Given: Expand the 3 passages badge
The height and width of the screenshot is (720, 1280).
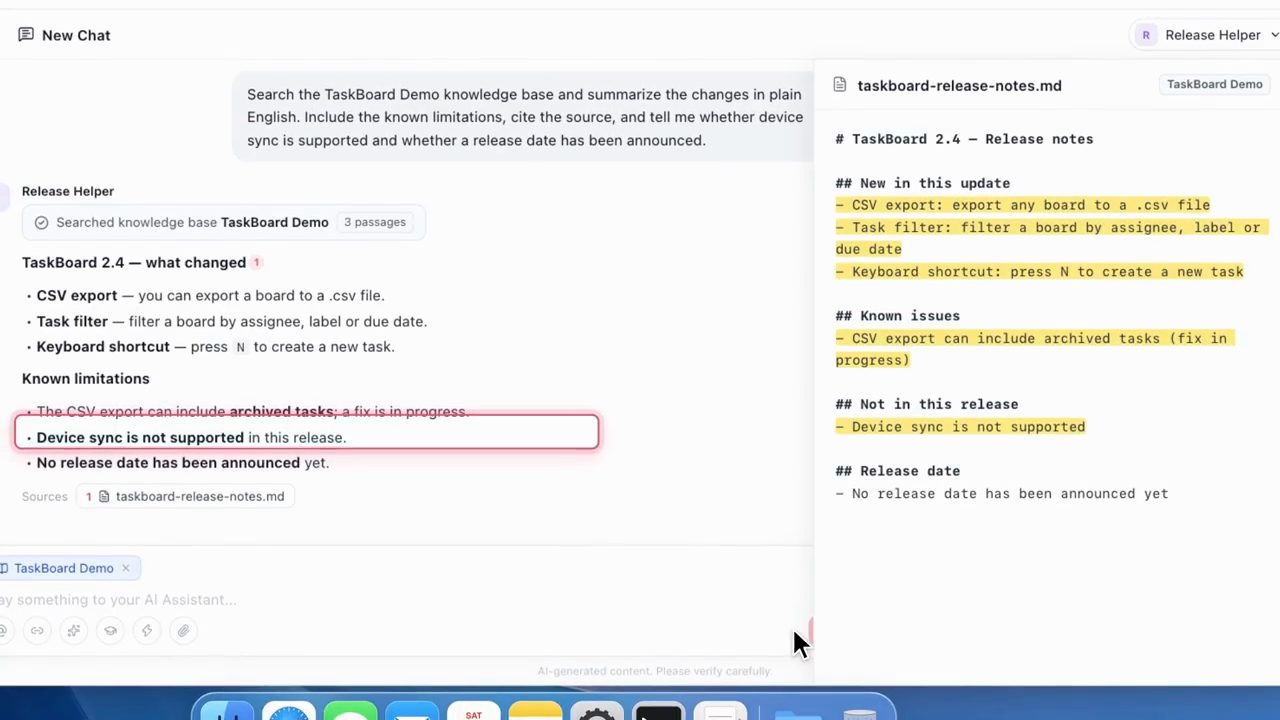Looking at the screenshot, I should click(375, 222).
